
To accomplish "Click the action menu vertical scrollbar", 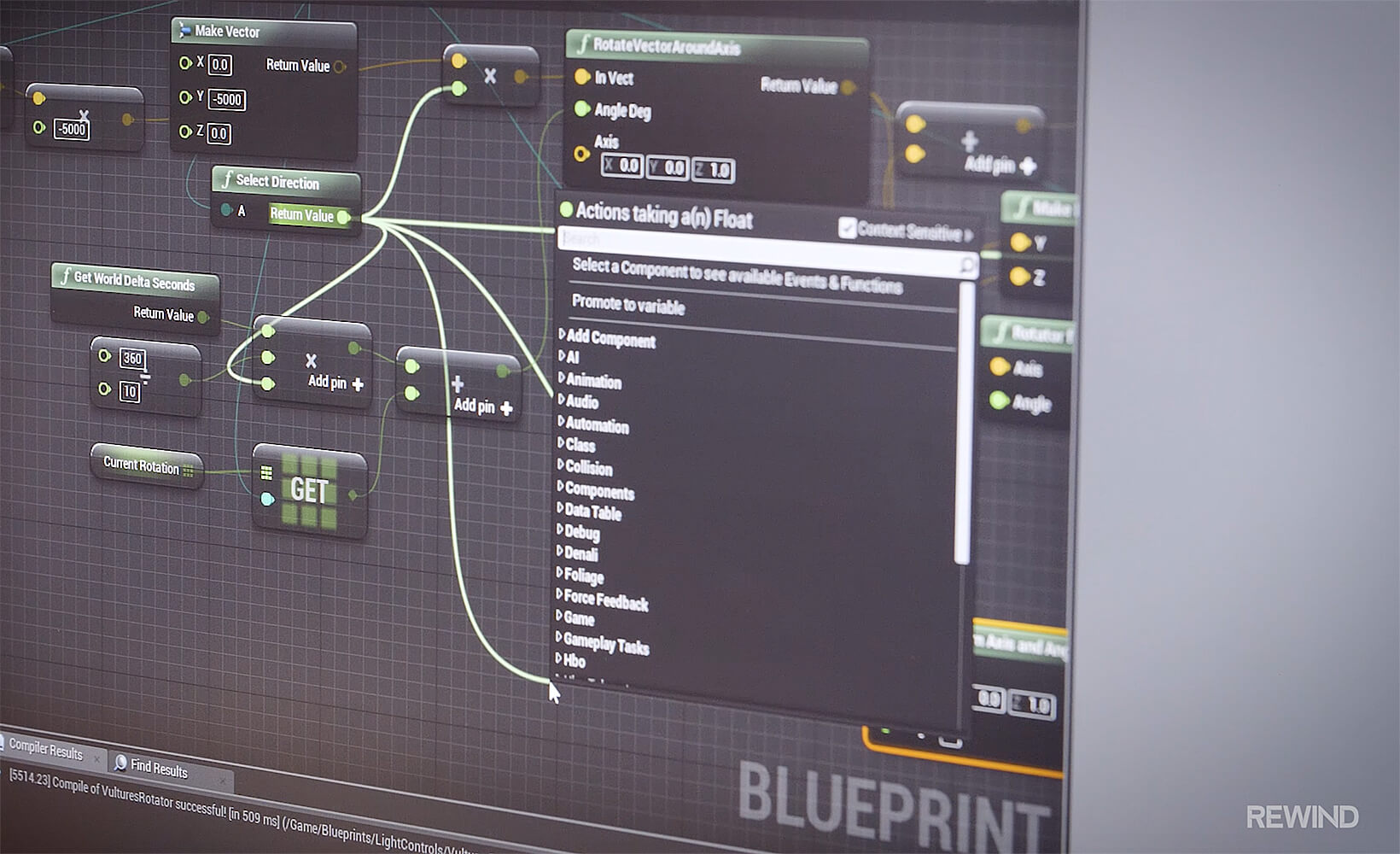I will pos(964,427).
